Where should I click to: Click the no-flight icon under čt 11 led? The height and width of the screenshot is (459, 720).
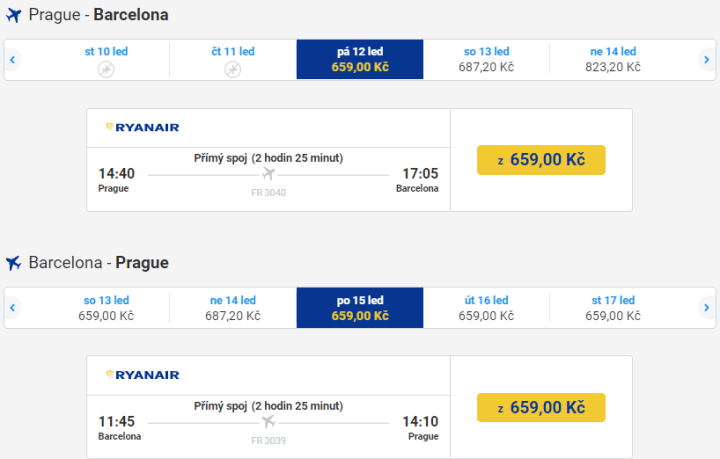coord(233,69)
